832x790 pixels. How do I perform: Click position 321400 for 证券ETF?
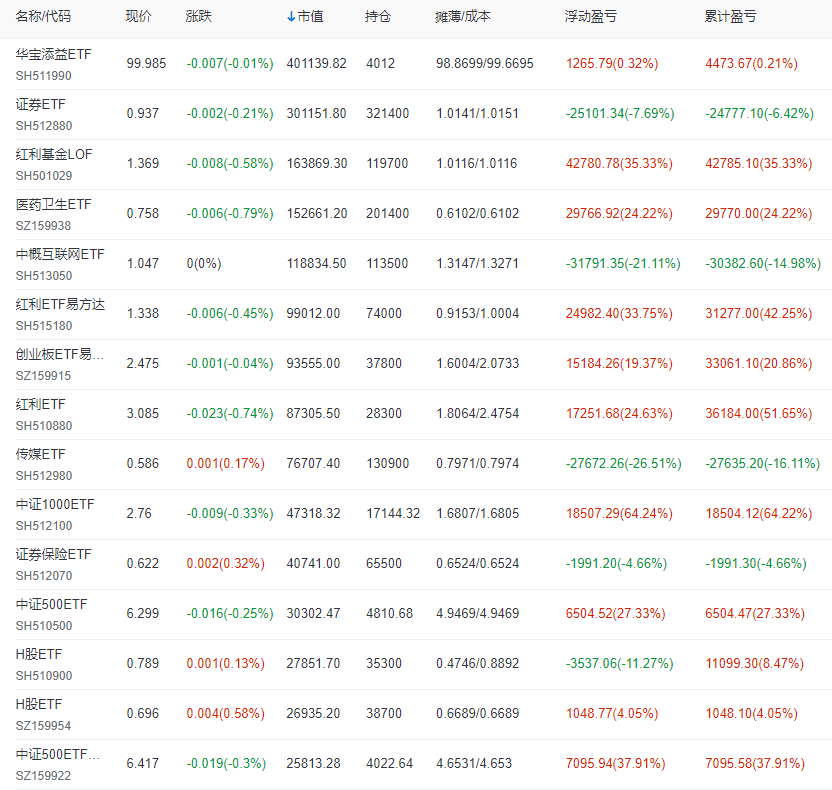[x=387, y=114]
